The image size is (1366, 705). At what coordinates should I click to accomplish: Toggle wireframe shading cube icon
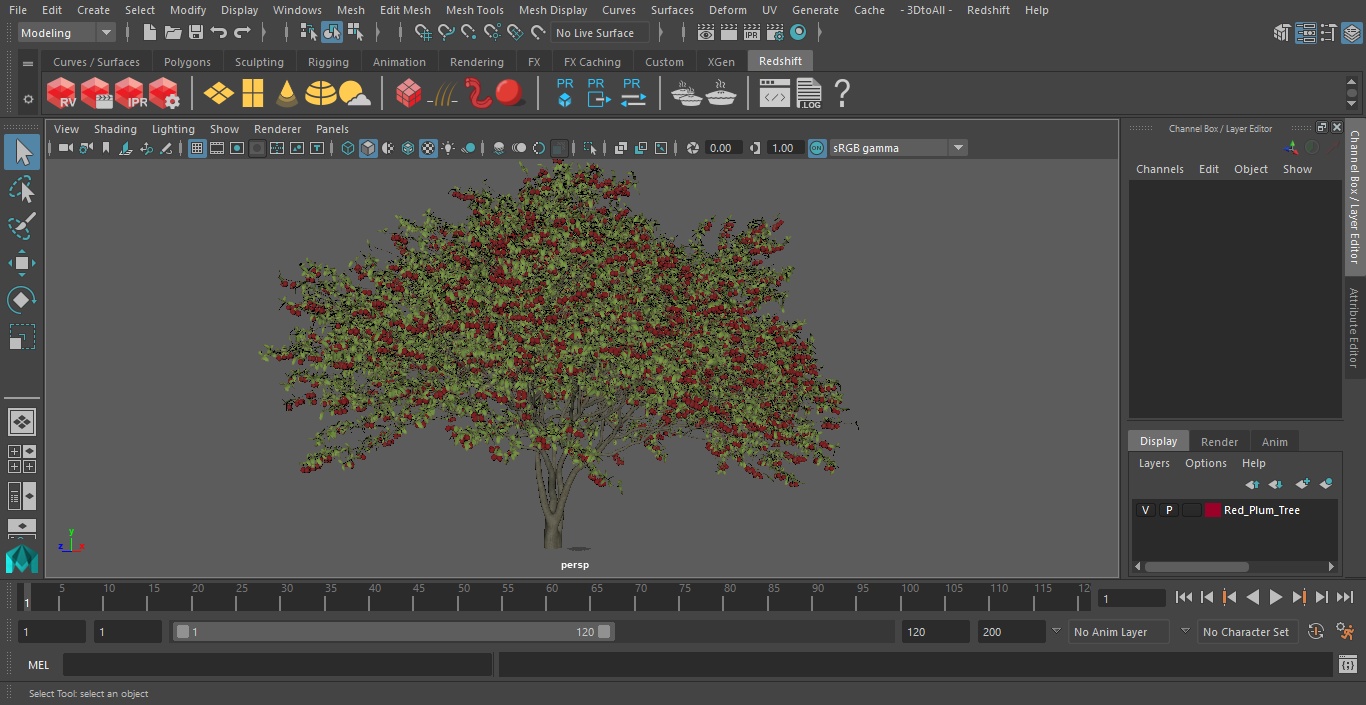click(348, 148)
